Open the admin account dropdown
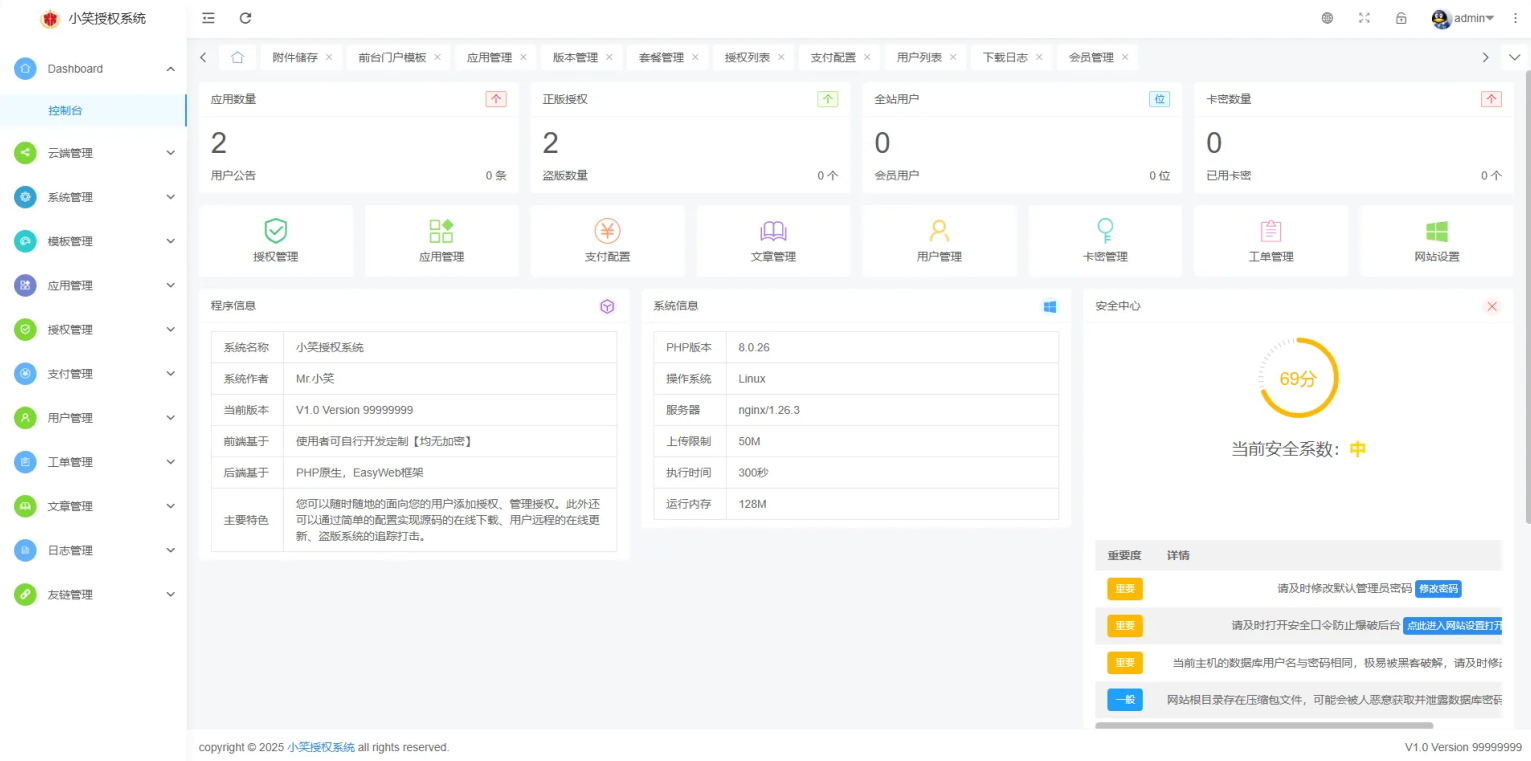 pos(1464,17)
